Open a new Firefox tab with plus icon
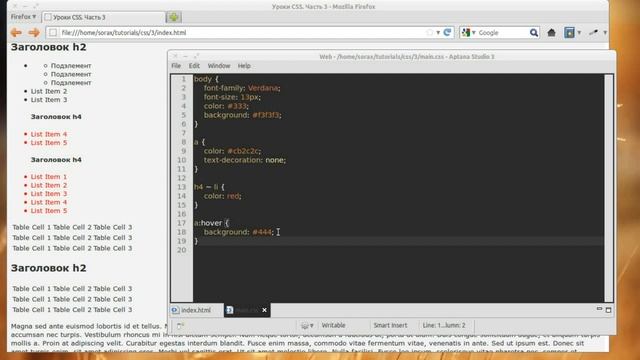This screenshot has width=640, height=360. tap(173, 17)
